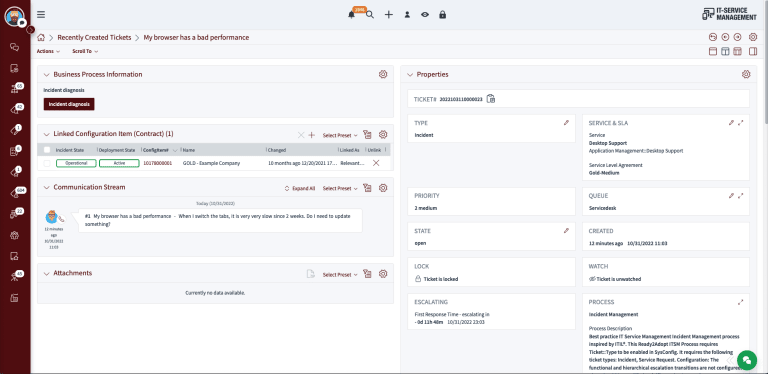
Task: Open the hamburger main menu
Action: pyautogui.click(x=41, y=15)
